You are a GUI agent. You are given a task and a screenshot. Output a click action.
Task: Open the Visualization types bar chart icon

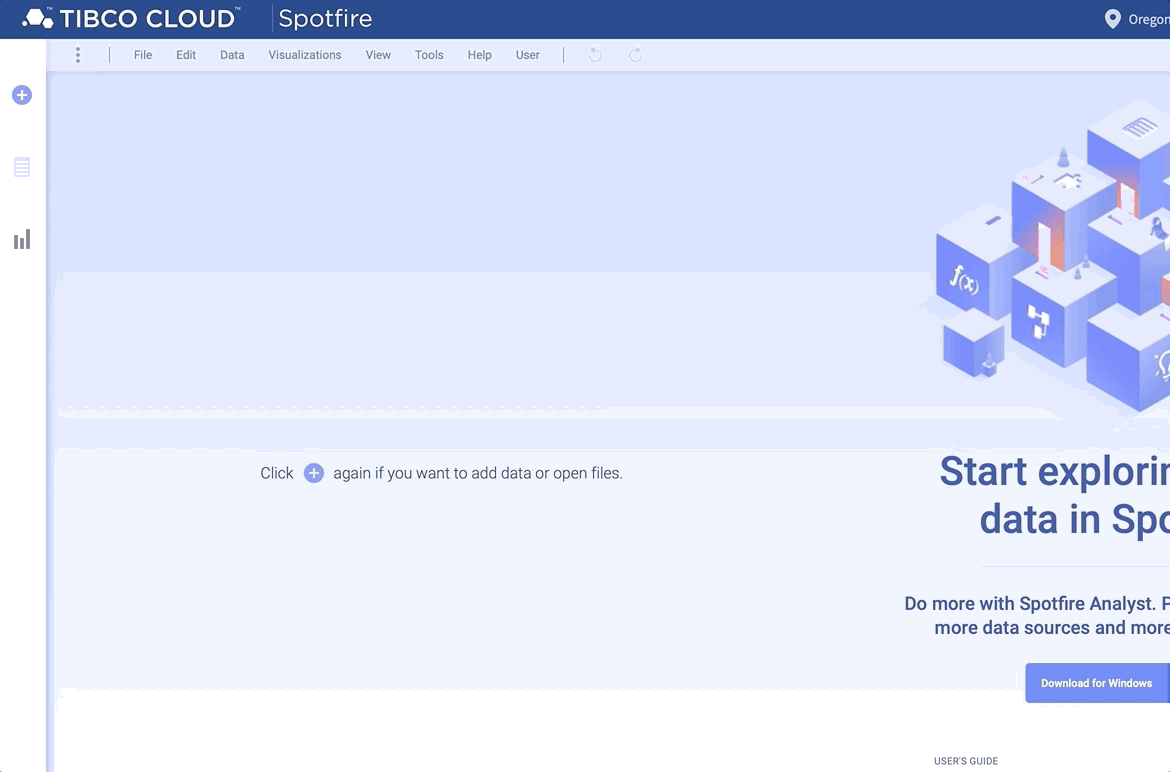pyautogui.click(x=22, y=239)
